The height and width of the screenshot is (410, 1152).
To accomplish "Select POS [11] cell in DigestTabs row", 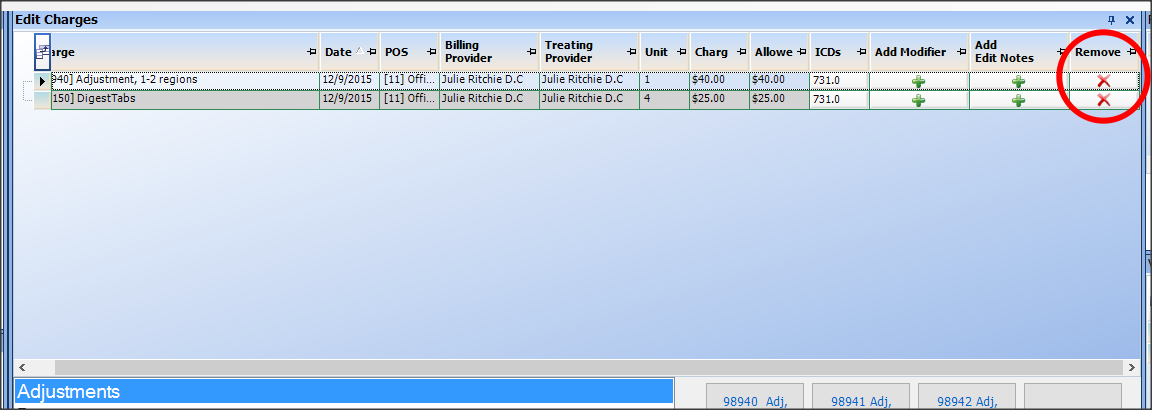I will [409, 99].
